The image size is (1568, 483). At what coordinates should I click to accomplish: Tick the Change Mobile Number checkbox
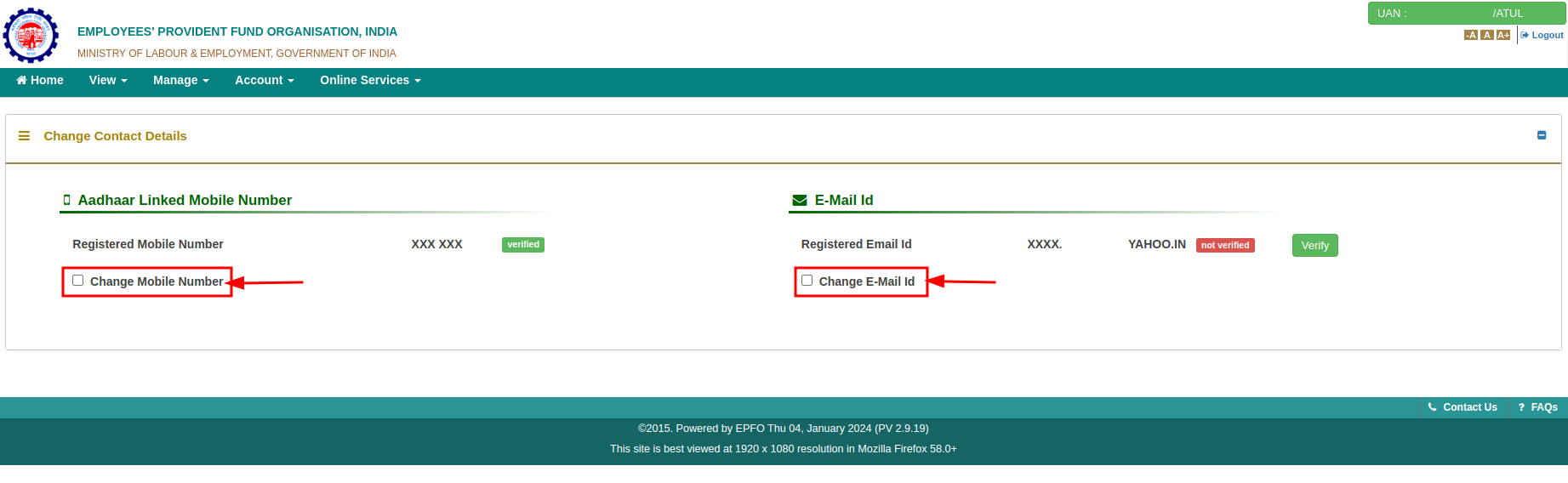pyautogui.click(x=78, y=281)
